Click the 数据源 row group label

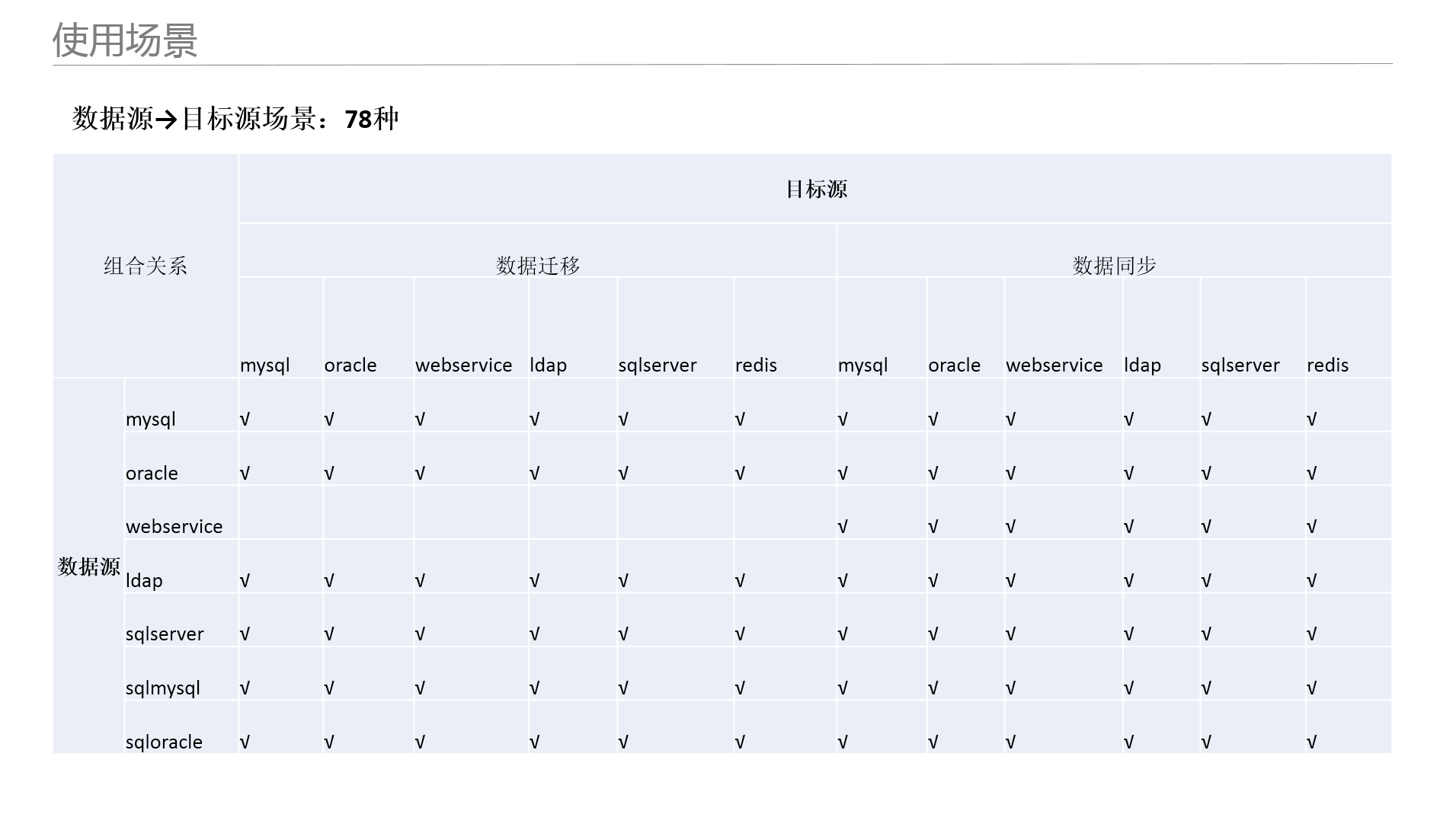pyautogui.click(x=88, y=567)
